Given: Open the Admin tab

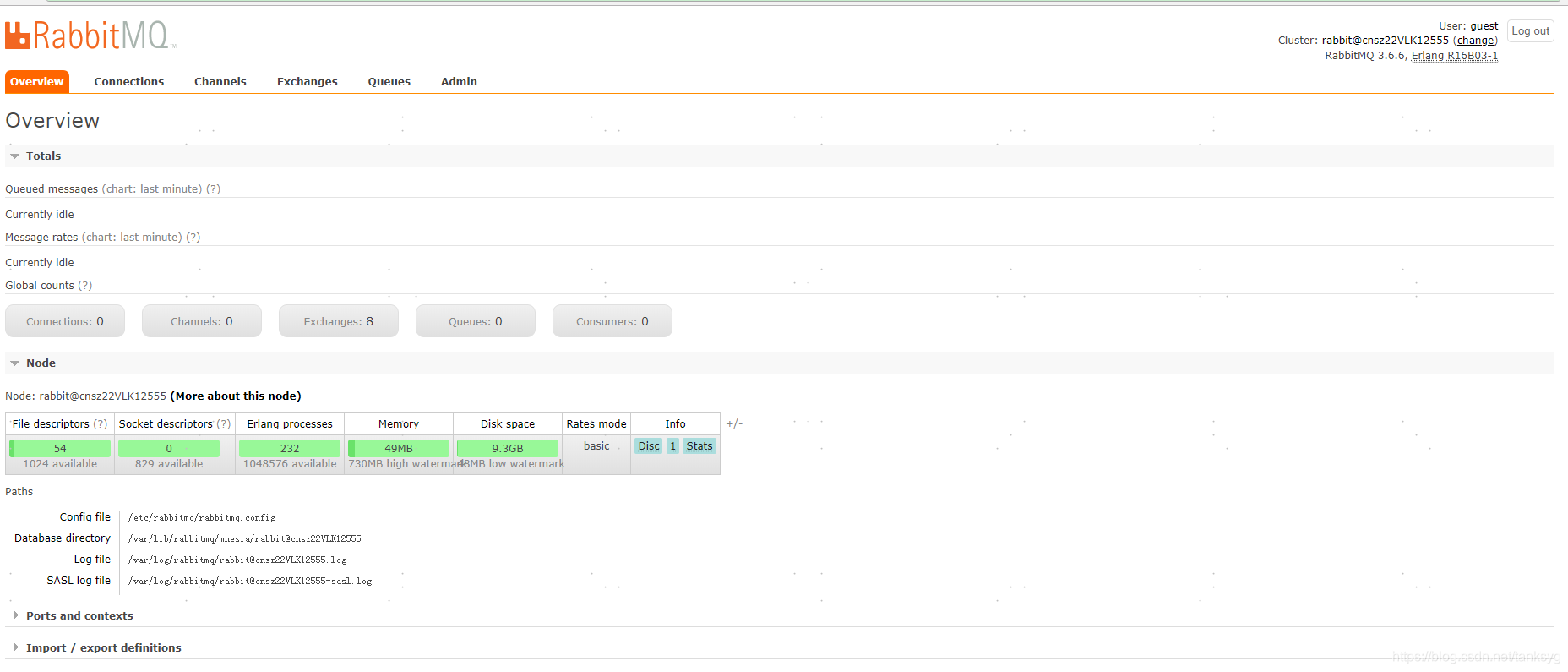Looking at the screenshot, I should [x=459, y=81].
